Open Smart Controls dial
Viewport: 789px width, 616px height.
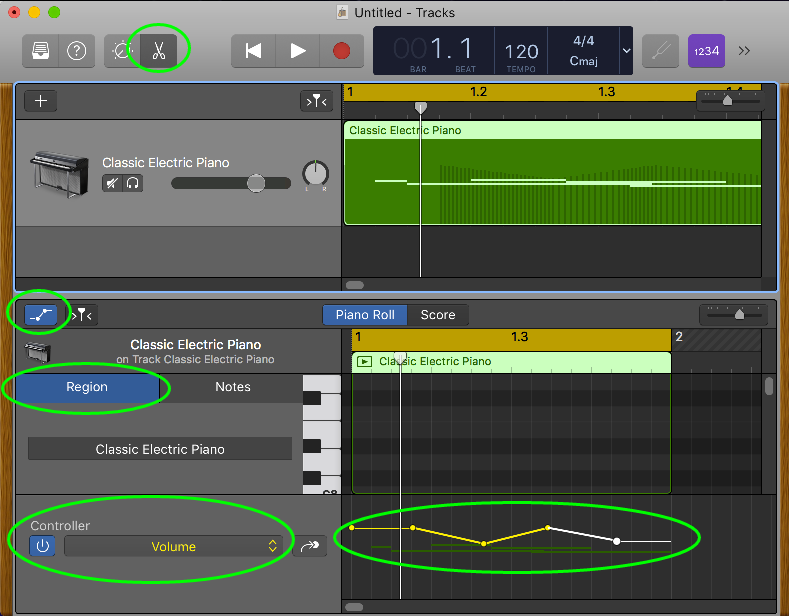click(x=123, y=51)
